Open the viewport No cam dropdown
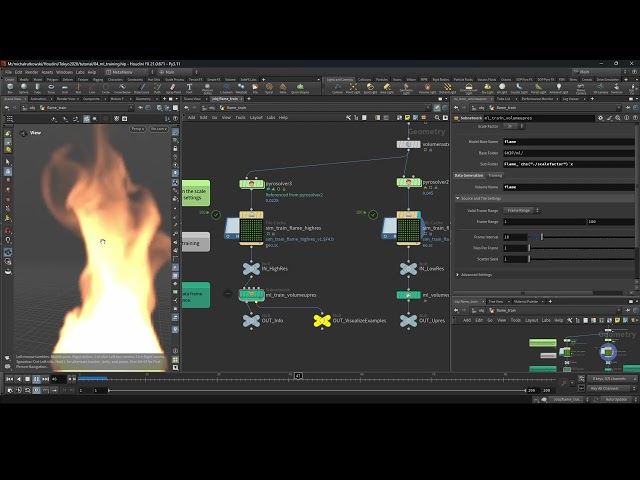The image size is (640, 480). [158, 129]
